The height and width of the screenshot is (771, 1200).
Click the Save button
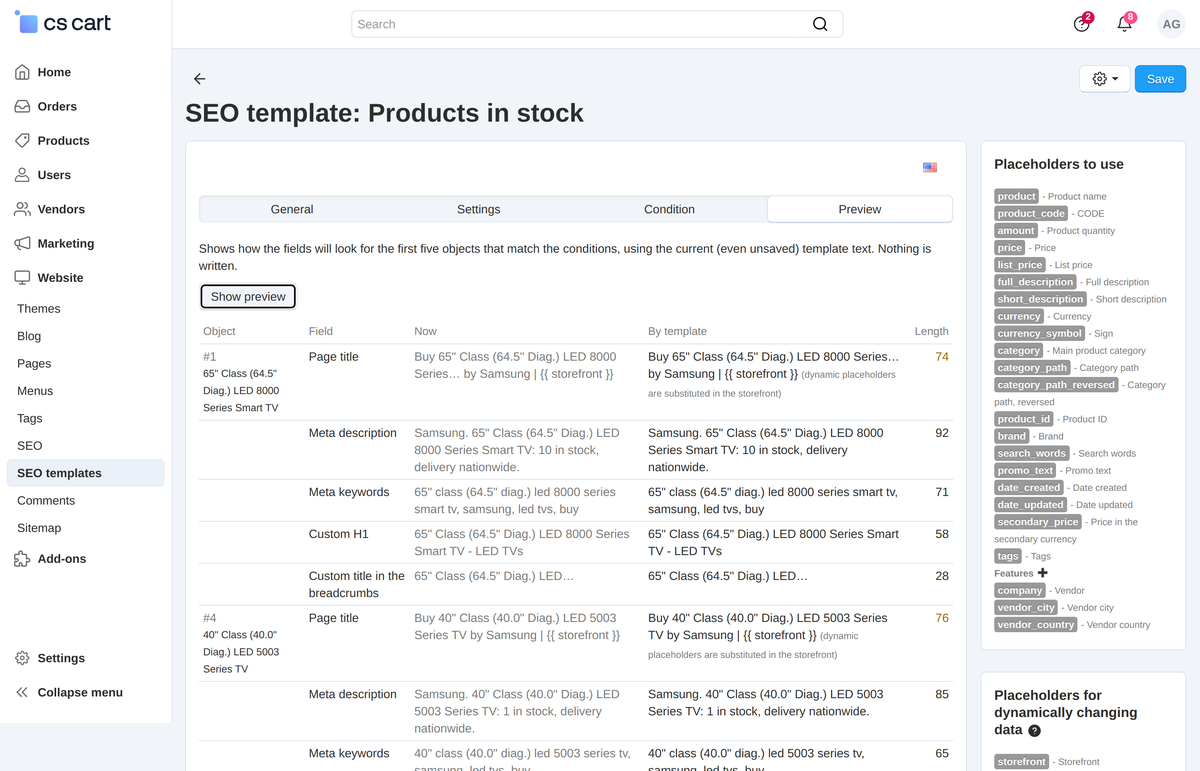(x=1160, y=79)
